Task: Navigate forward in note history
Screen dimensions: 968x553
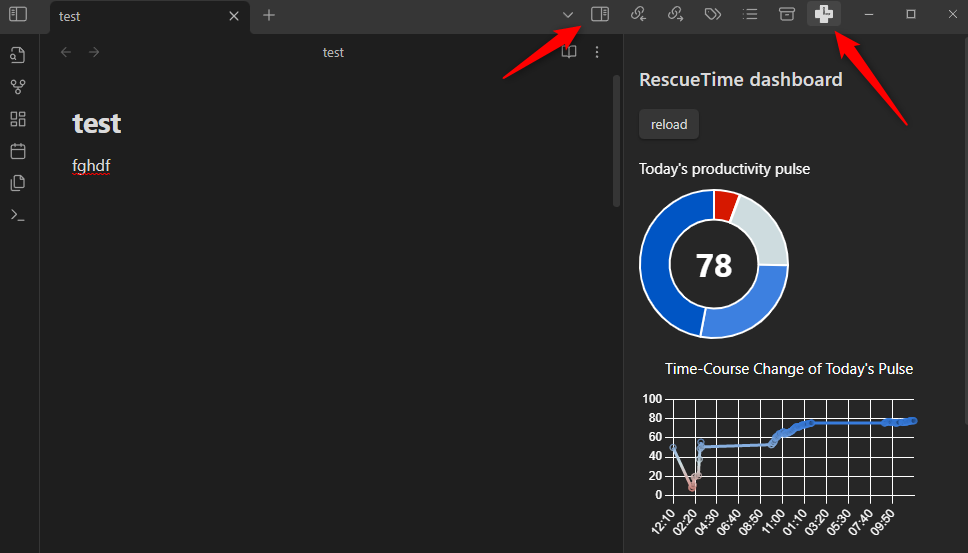Action: tap(94, 52)
